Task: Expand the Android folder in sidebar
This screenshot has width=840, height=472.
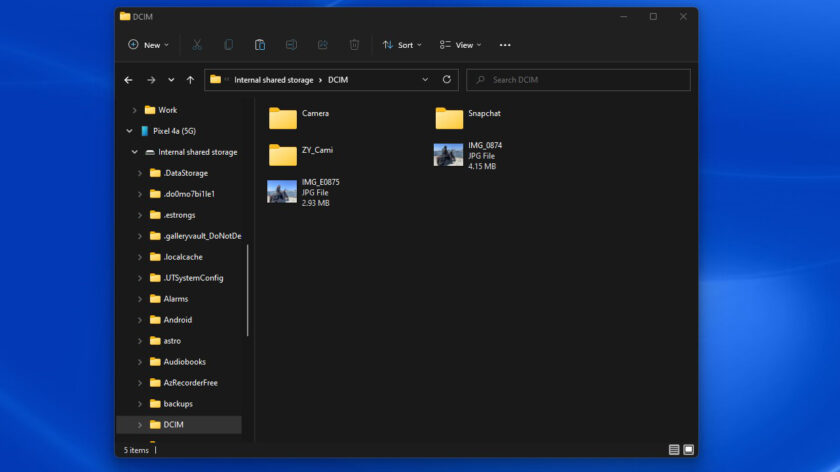Action: point(140,320)
